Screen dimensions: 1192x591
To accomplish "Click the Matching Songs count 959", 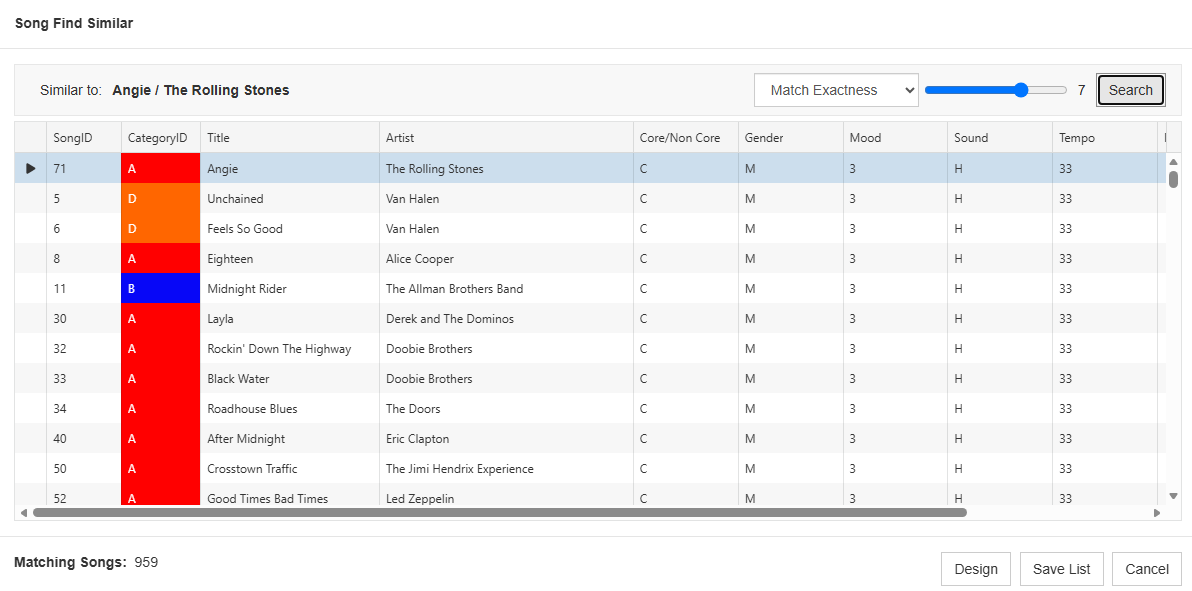I will pos(146,563).
